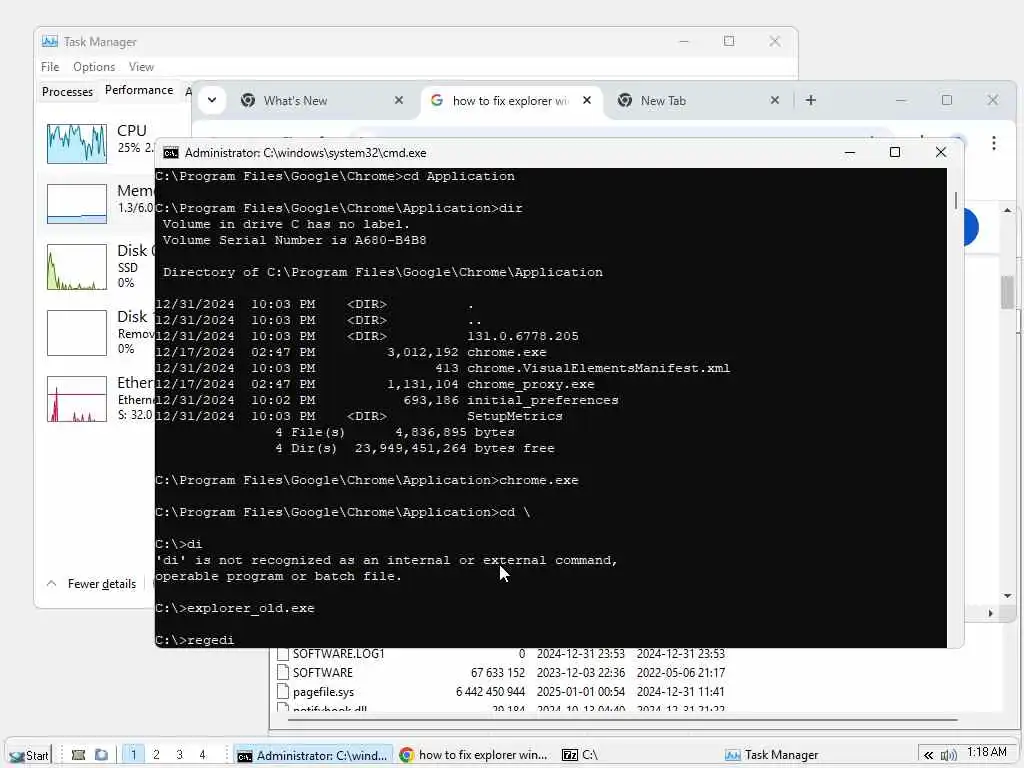Open Chrome's tab search dropdown arrow

pyautogui.click(x=212, y=101)
